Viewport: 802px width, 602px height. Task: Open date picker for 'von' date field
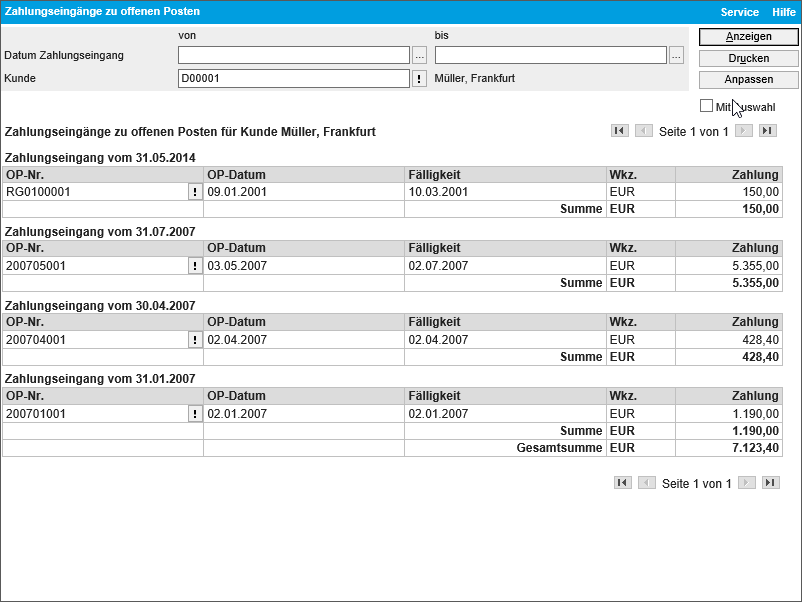pos(419,55)
